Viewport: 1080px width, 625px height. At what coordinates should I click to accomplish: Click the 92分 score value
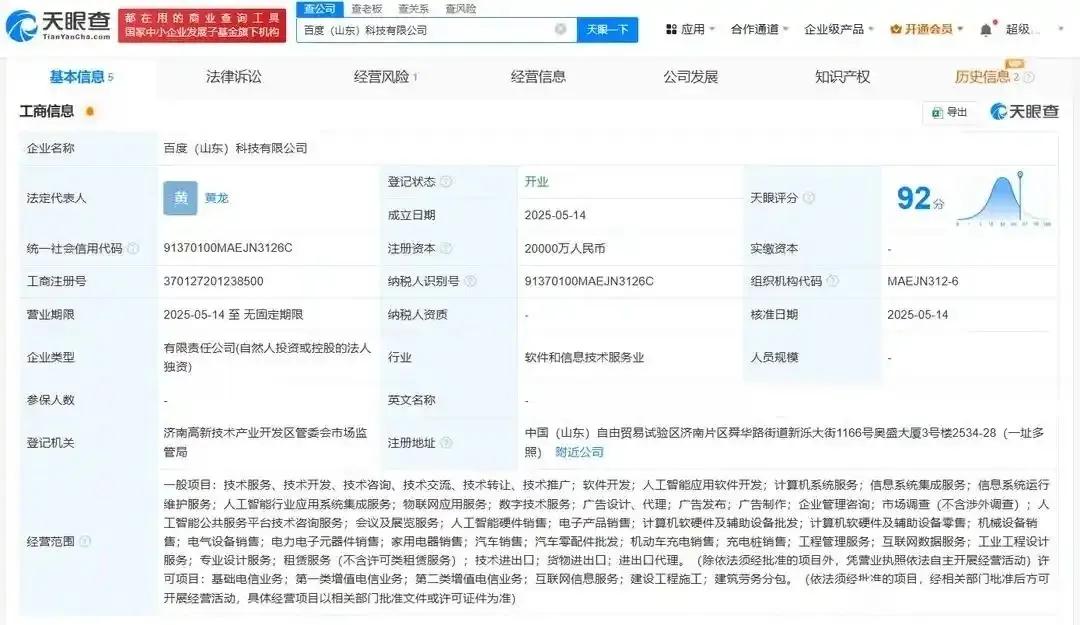[x=920, y=199]
